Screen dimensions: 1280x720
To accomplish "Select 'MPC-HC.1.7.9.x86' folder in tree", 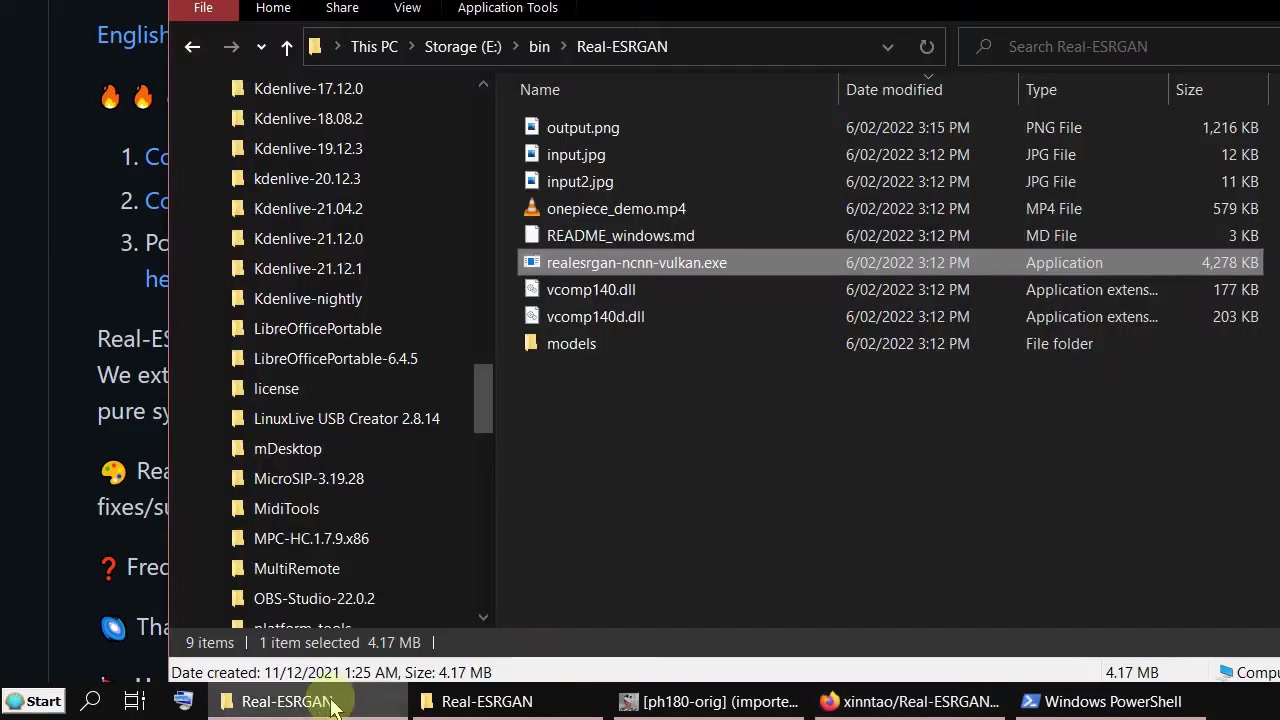I will [x=311, y=539].
